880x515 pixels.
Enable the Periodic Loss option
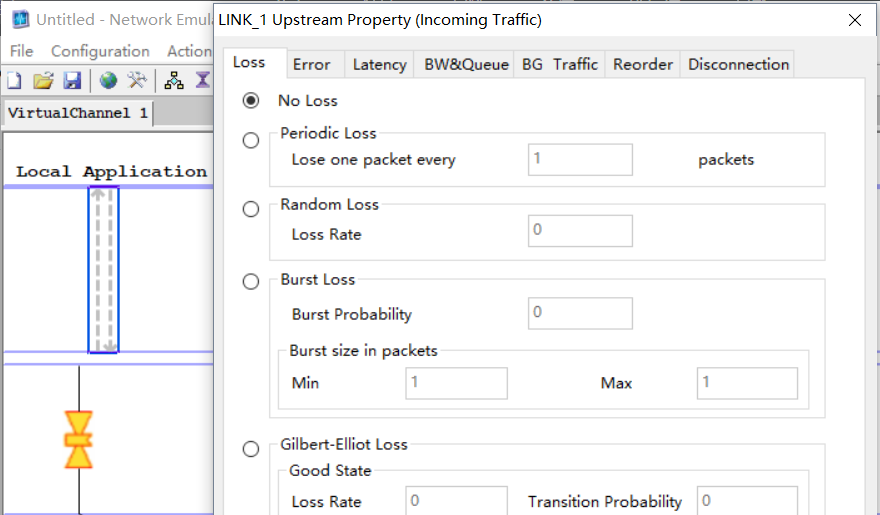tap(251, 141)
